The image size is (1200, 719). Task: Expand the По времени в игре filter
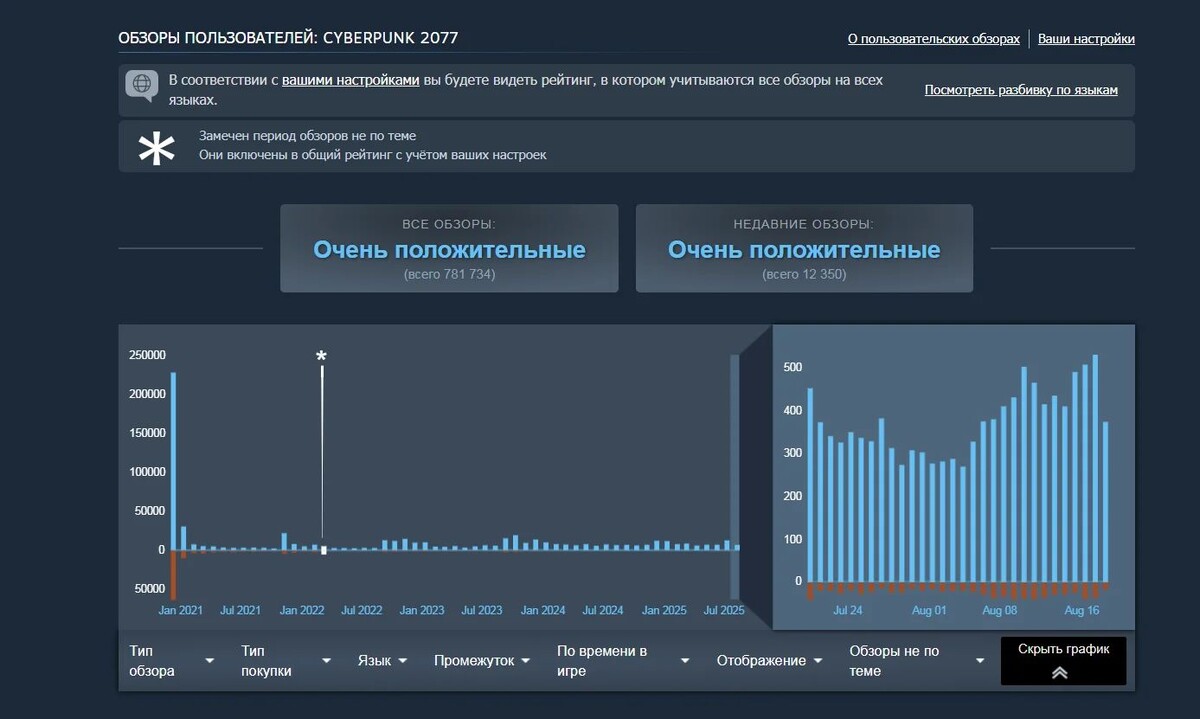point(620,660)
